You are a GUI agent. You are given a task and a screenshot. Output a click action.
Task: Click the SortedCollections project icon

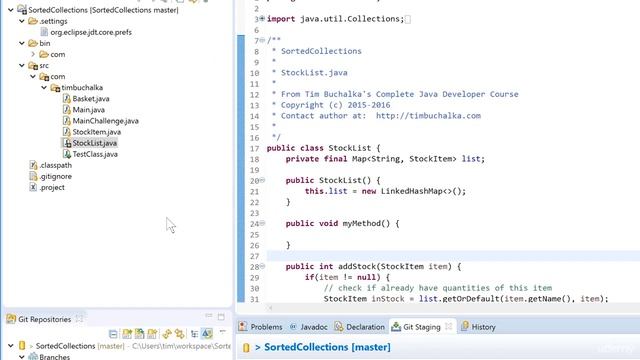click(22, 9)
